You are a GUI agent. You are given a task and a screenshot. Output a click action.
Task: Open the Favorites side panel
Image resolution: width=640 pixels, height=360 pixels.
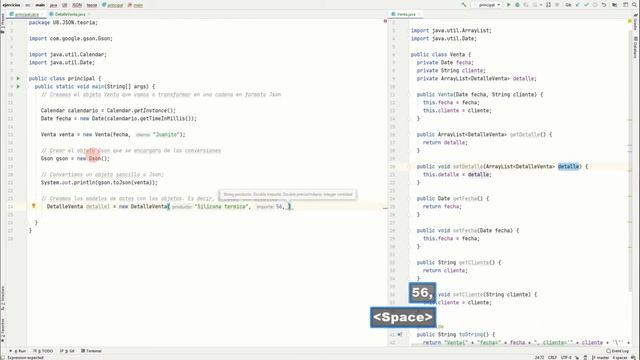[x=3, y=330]
